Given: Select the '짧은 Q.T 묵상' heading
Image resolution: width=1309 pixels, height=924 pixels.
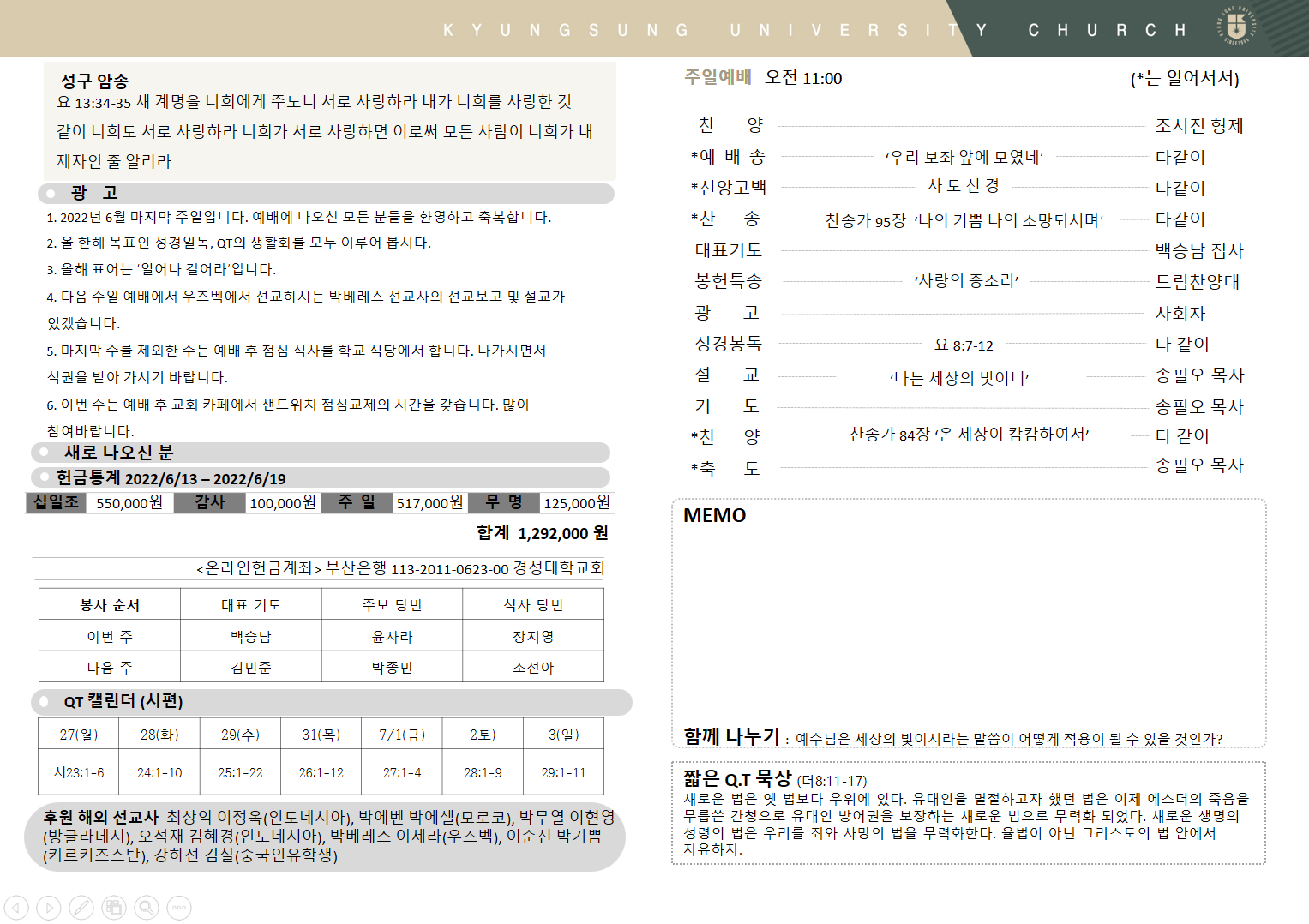Looking at the screenshot, I should (737, 778).
